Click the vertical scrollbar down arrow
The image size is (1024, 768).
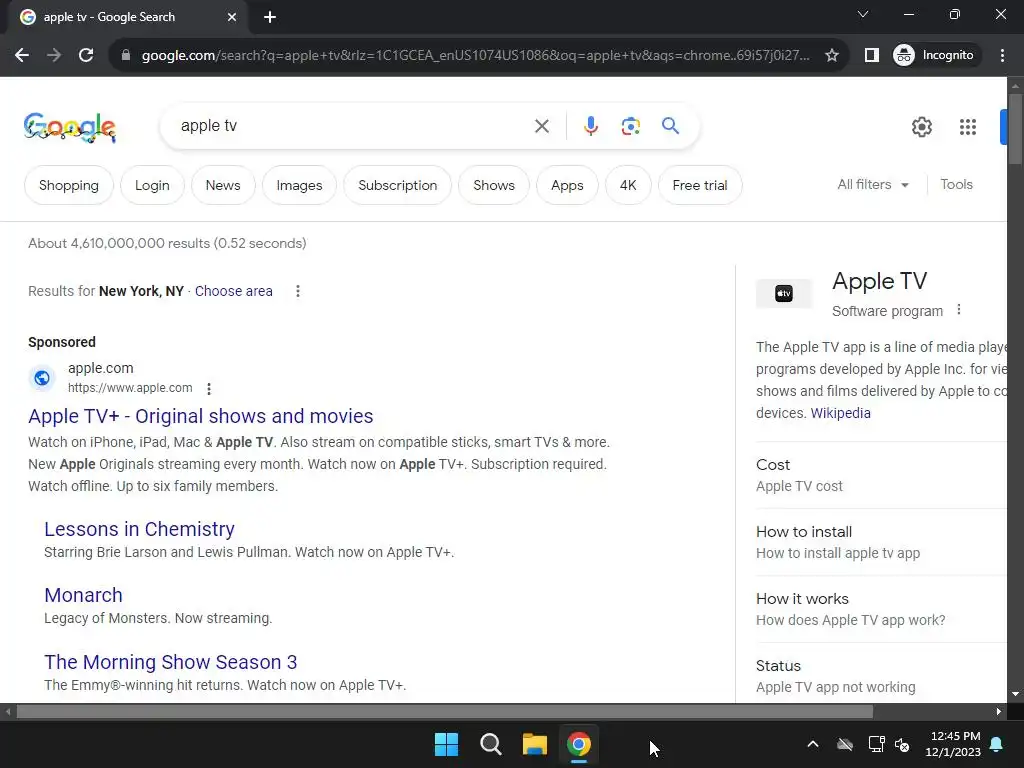[1015, 694]
